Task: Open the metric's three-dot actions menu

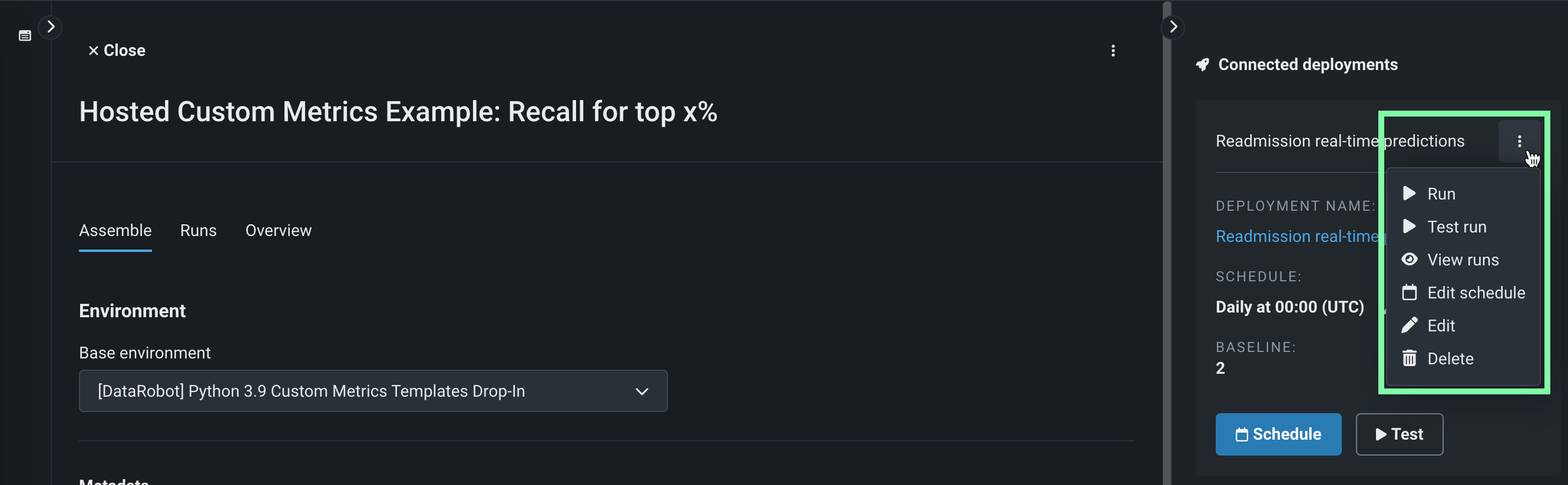Action: 1113,51
